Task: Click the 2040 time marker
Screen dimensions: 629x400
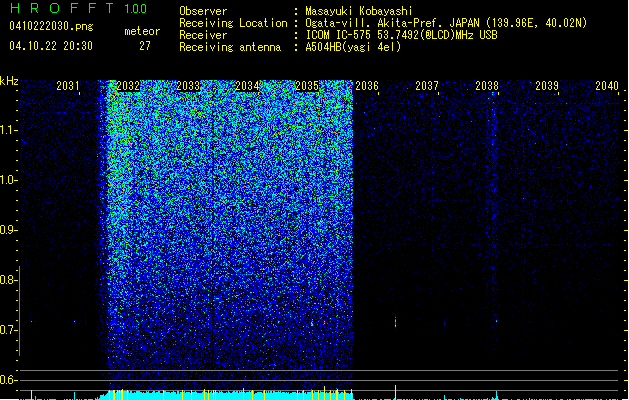Action: click(607, 86)
